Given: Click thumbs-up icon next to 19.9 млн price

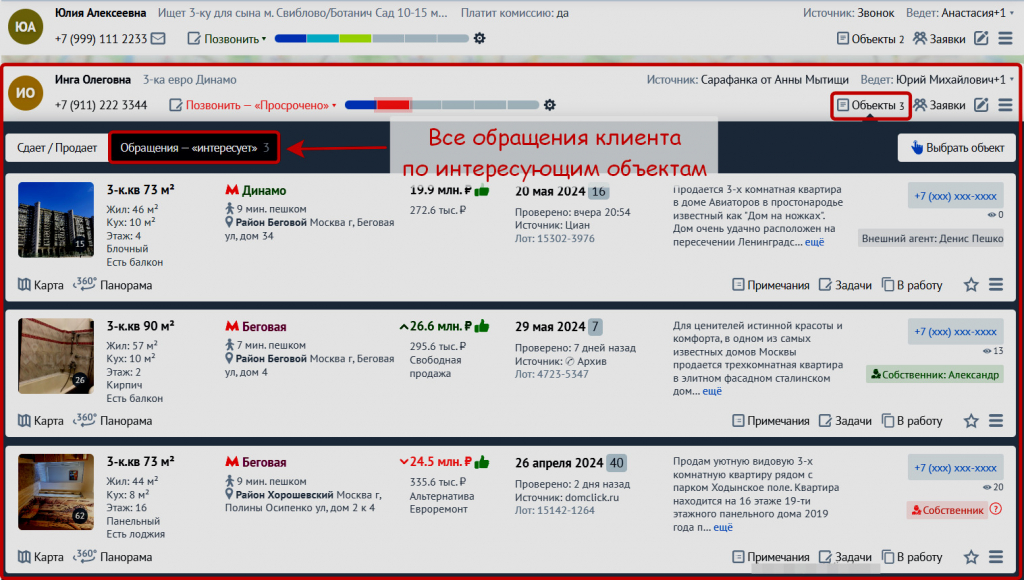Looking at the screenshot, I should coord(482,191).
